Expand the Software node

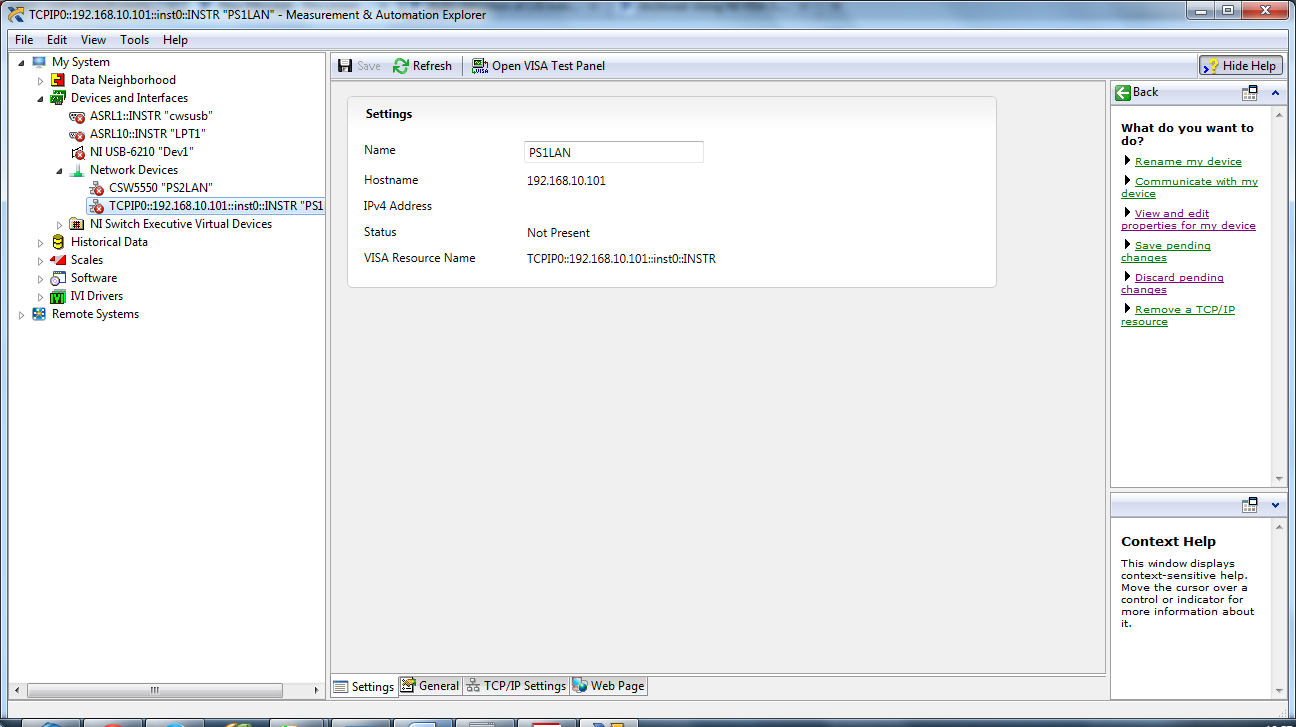pos(41,278)
